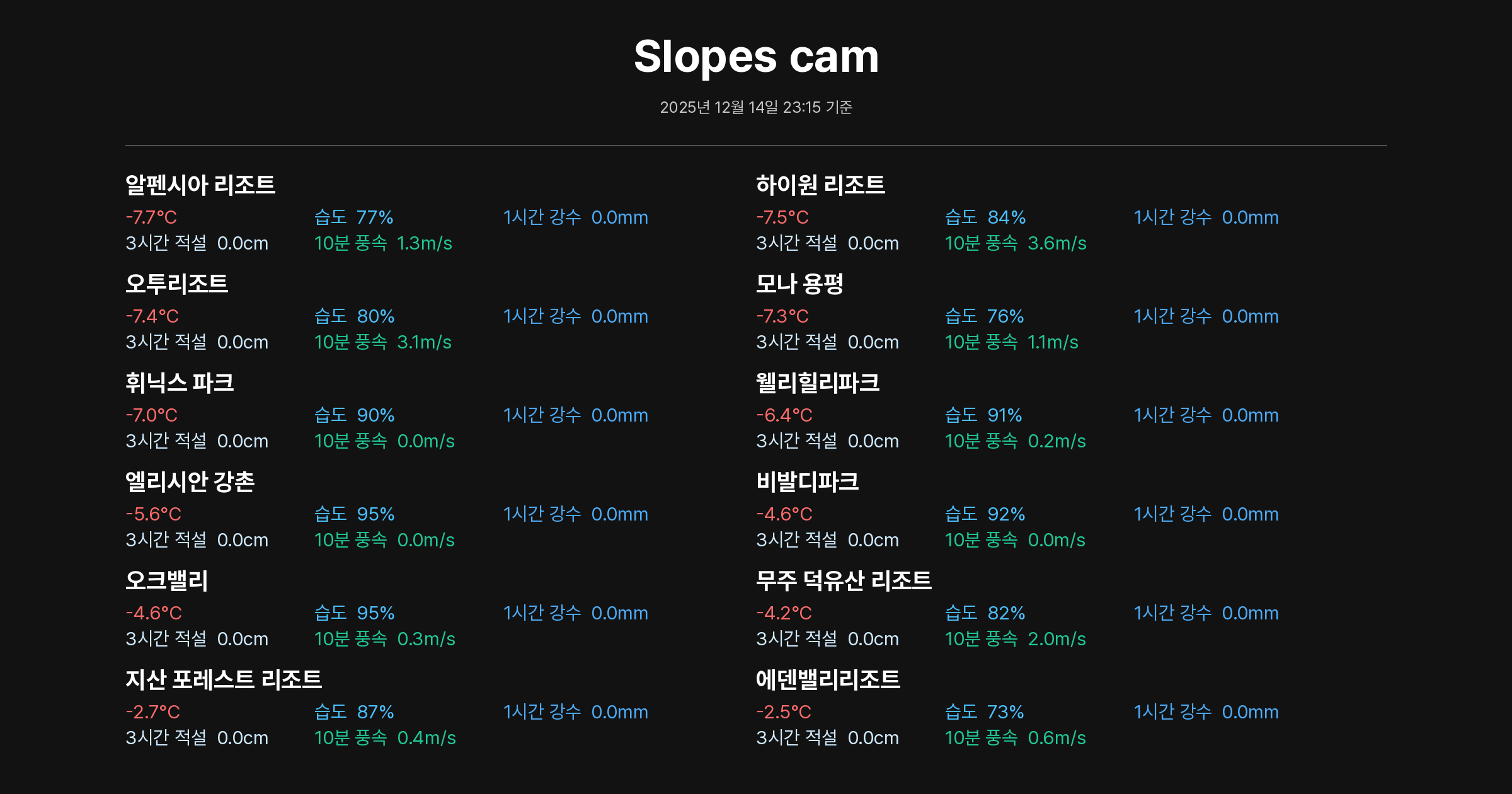The image size is (1512, 794).
Task: Click 엘리시안 강촌 resort title
Action: coord(190,481)
